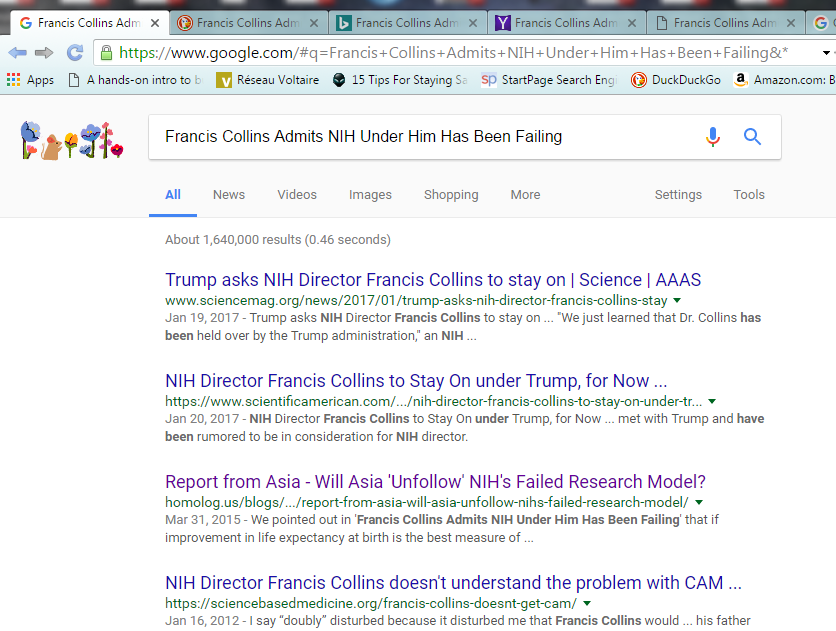This screenshot has width=836, height=631.
Task: Click the browser back arrow button
Action: (x=17, y=53)
